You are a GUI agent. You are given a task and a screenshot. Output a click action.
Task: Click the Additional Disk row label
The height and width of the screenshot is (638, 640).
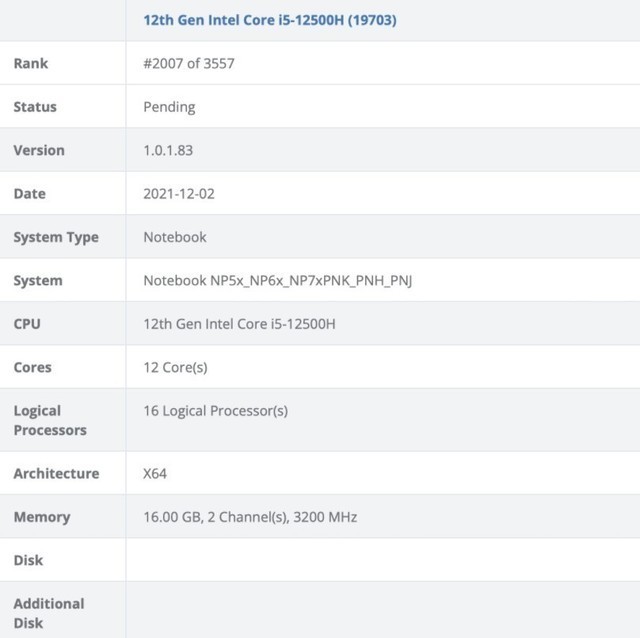49,613
